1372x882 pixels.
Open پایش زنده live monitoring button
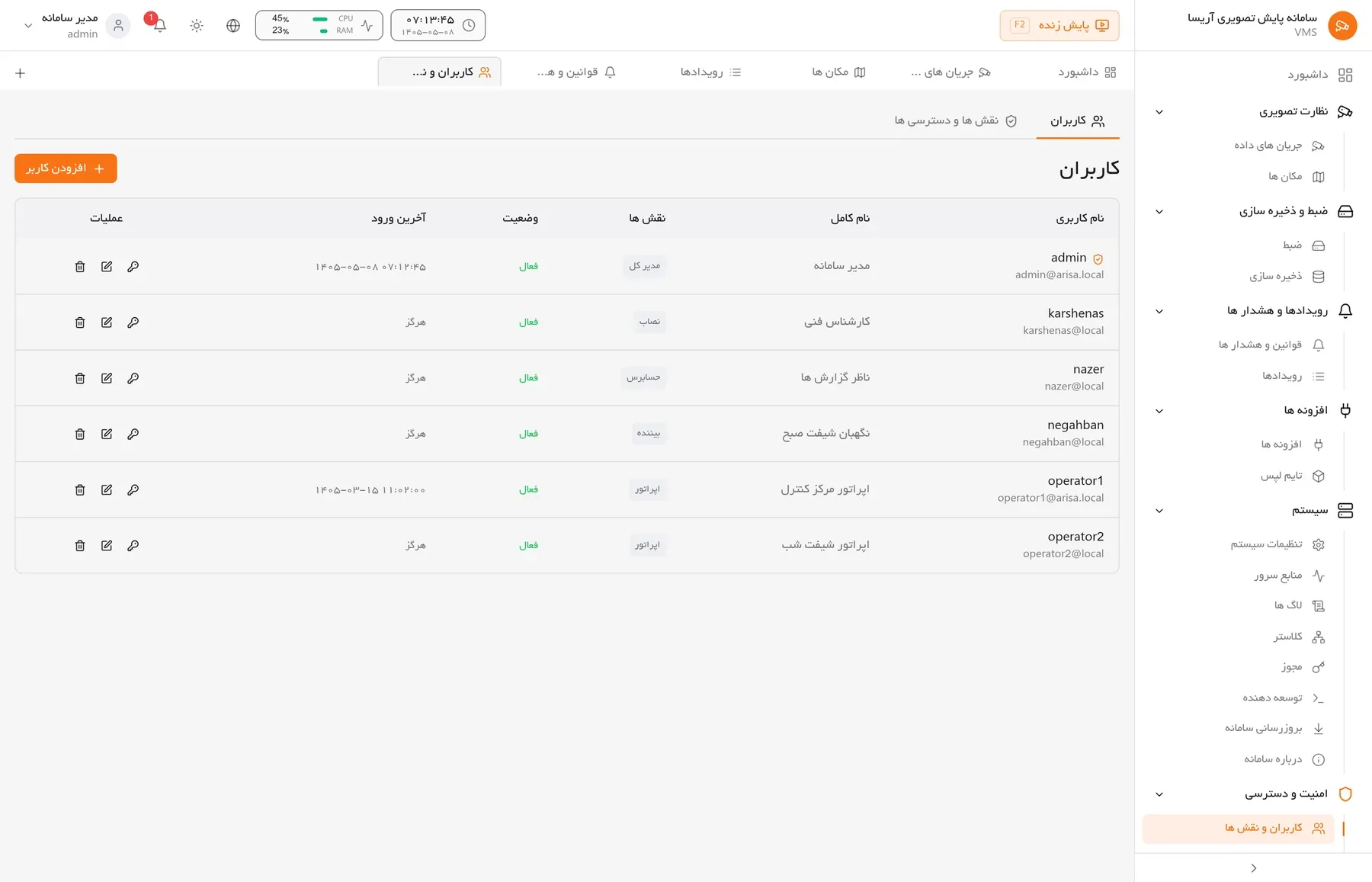tap(1059, 25)
